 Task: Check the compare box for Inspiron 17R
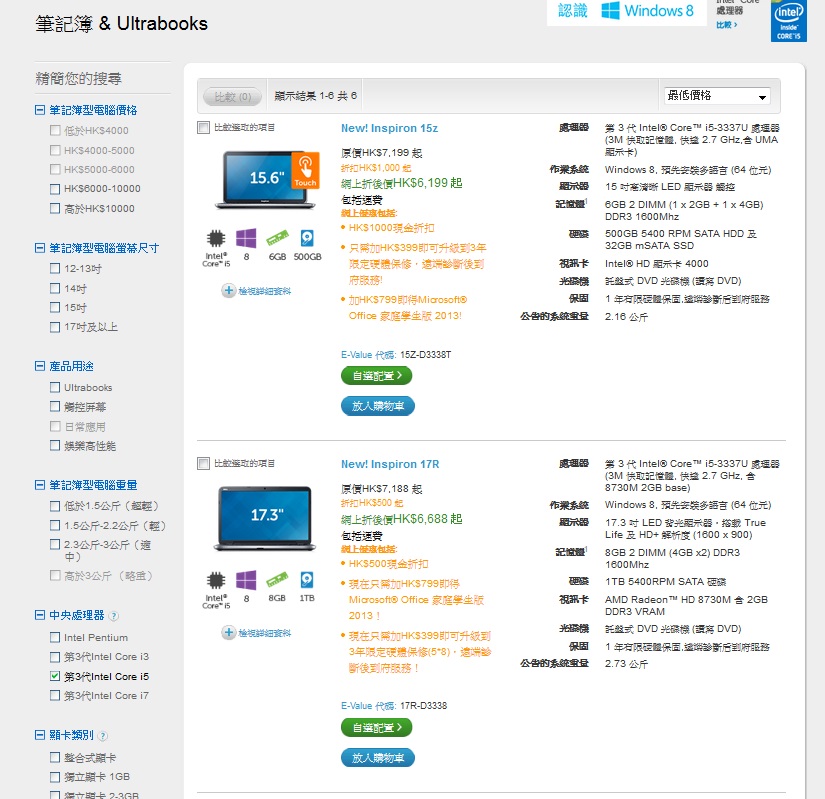(x=203, y=463)
